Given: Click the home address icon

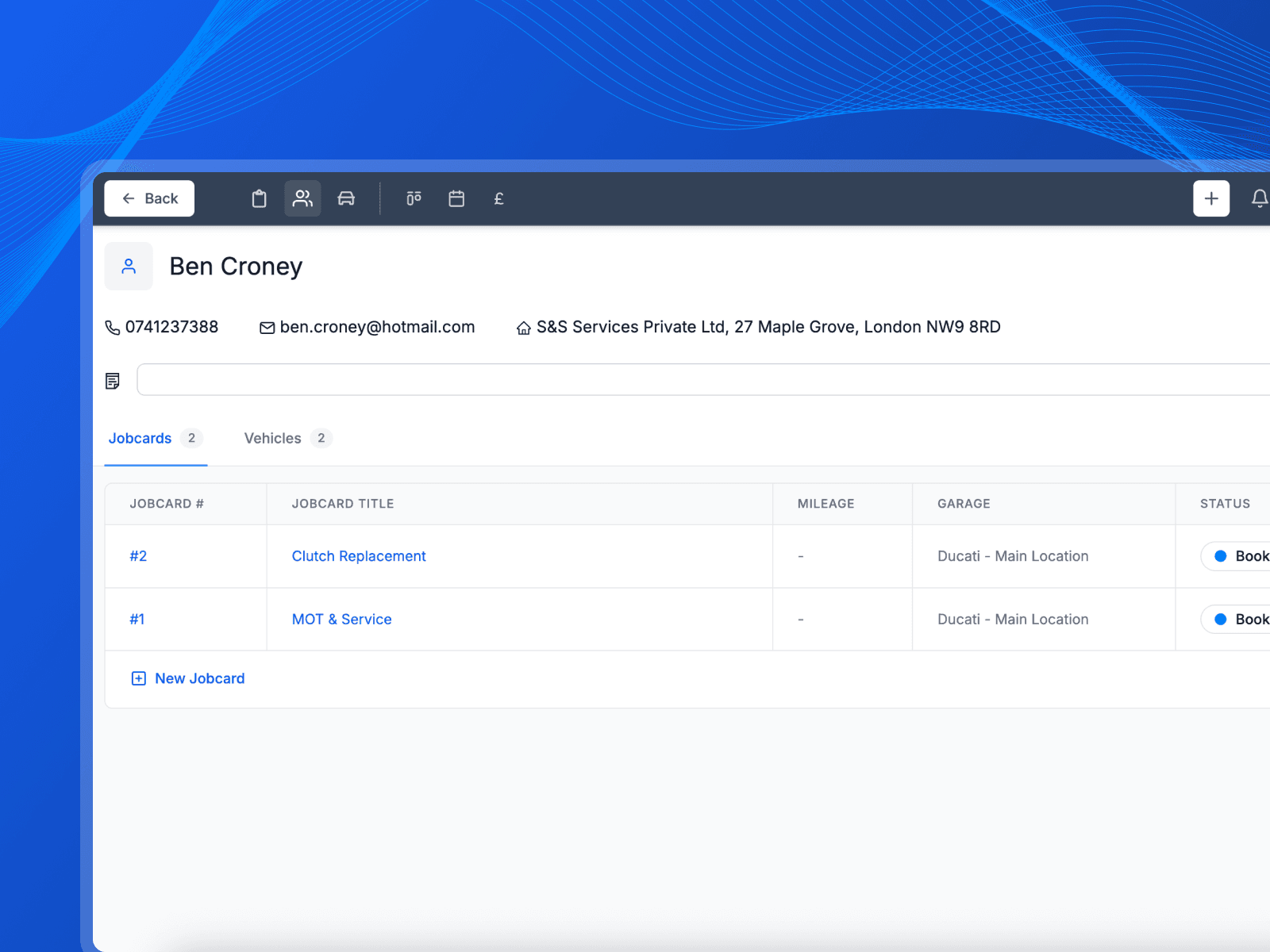Looking at the screenshot, I should [523, 327].
